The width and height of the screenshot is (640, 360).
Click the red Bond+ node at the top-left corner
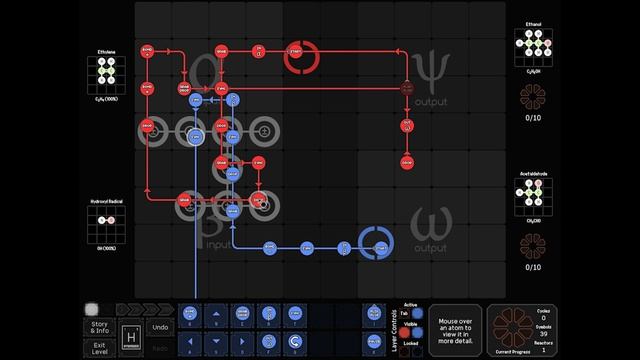coord(147,51)
